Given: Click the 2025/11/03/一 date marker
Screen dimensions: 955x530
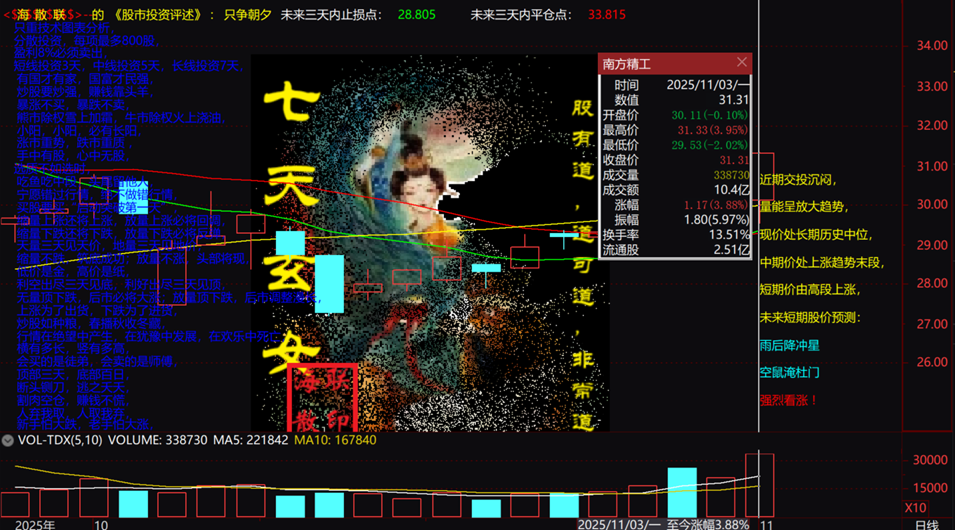Looking at the screenshot, I should point(618,525).
